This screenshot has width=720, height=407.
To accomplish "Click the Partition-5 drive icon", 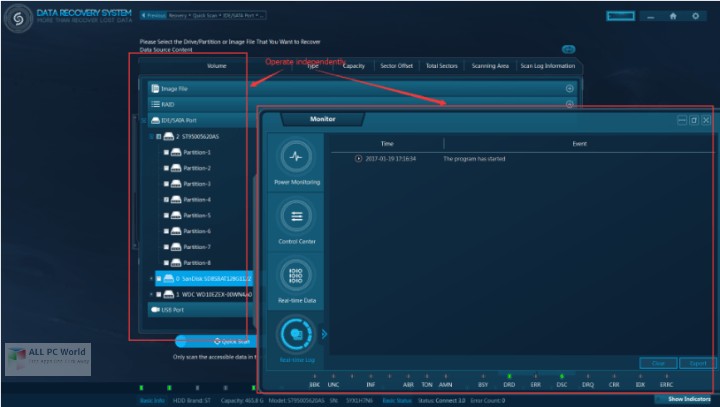I will click(176, 215).
